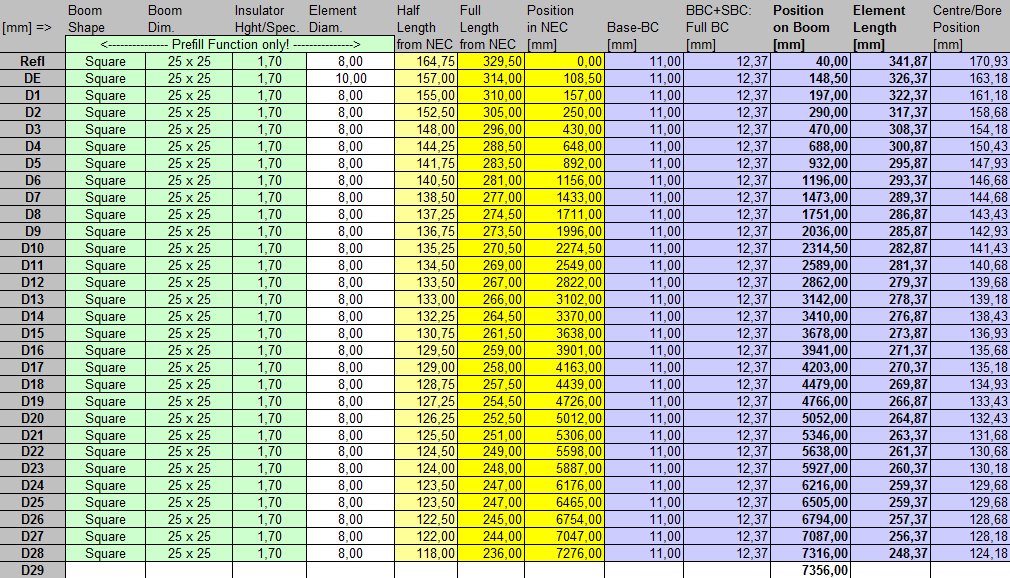The image size is (1010, 578).
Task: Click the D10 half length cell 135,25
Action: point(426,248)
